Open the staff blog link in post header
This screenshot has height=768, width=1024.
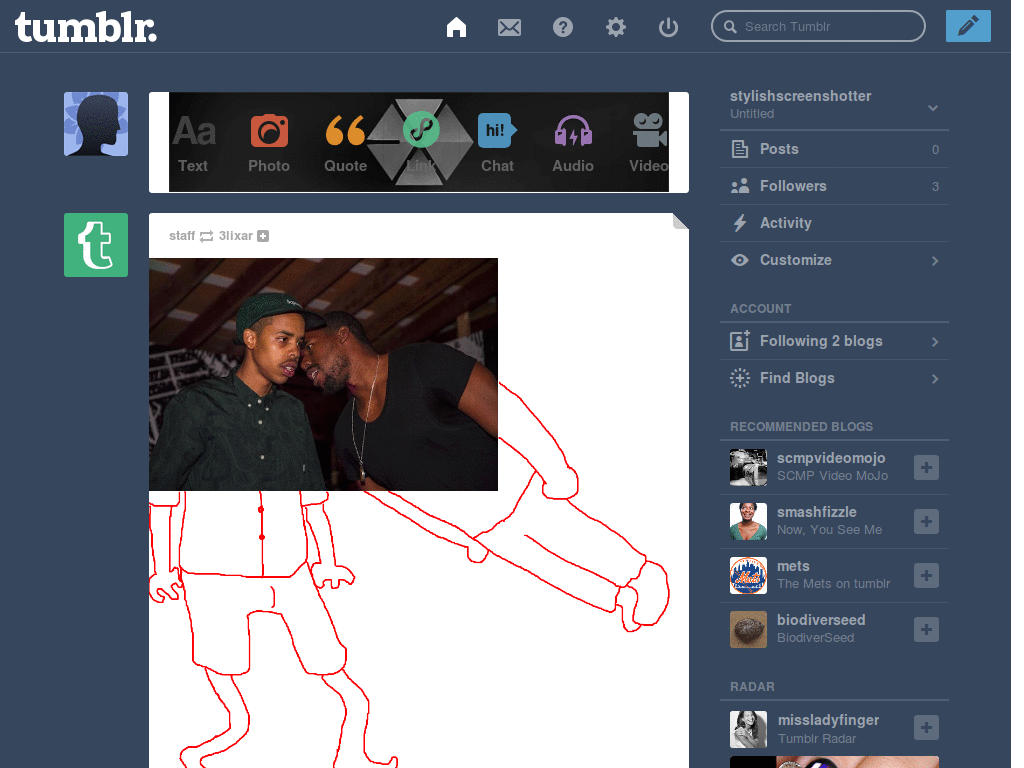click(x=182, y=236)
